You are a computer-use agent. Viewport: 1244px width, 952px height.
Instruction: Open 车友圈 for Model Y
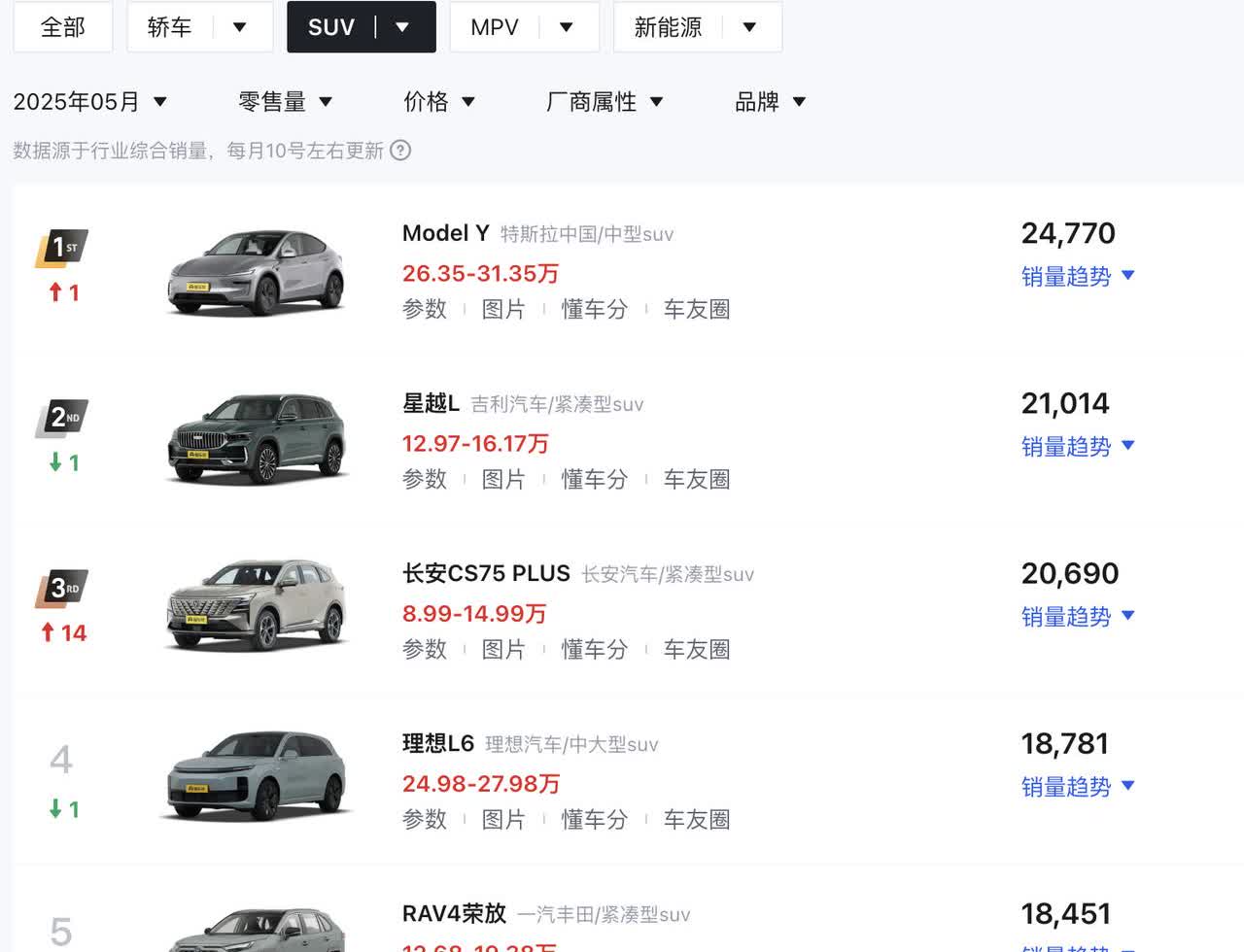click(x=697, y=309)
